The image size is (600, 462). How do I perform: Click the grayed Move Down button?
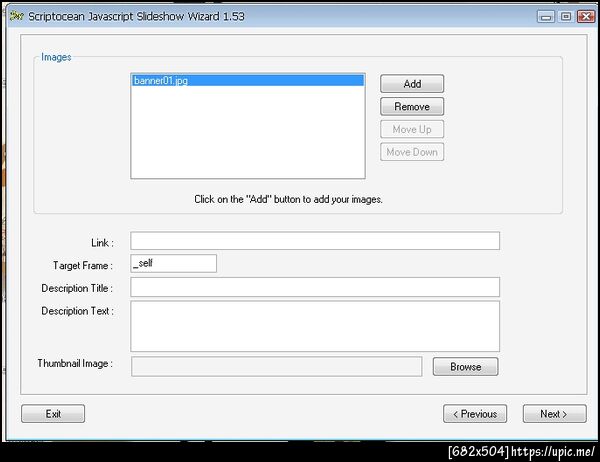[x=412, y=152]
